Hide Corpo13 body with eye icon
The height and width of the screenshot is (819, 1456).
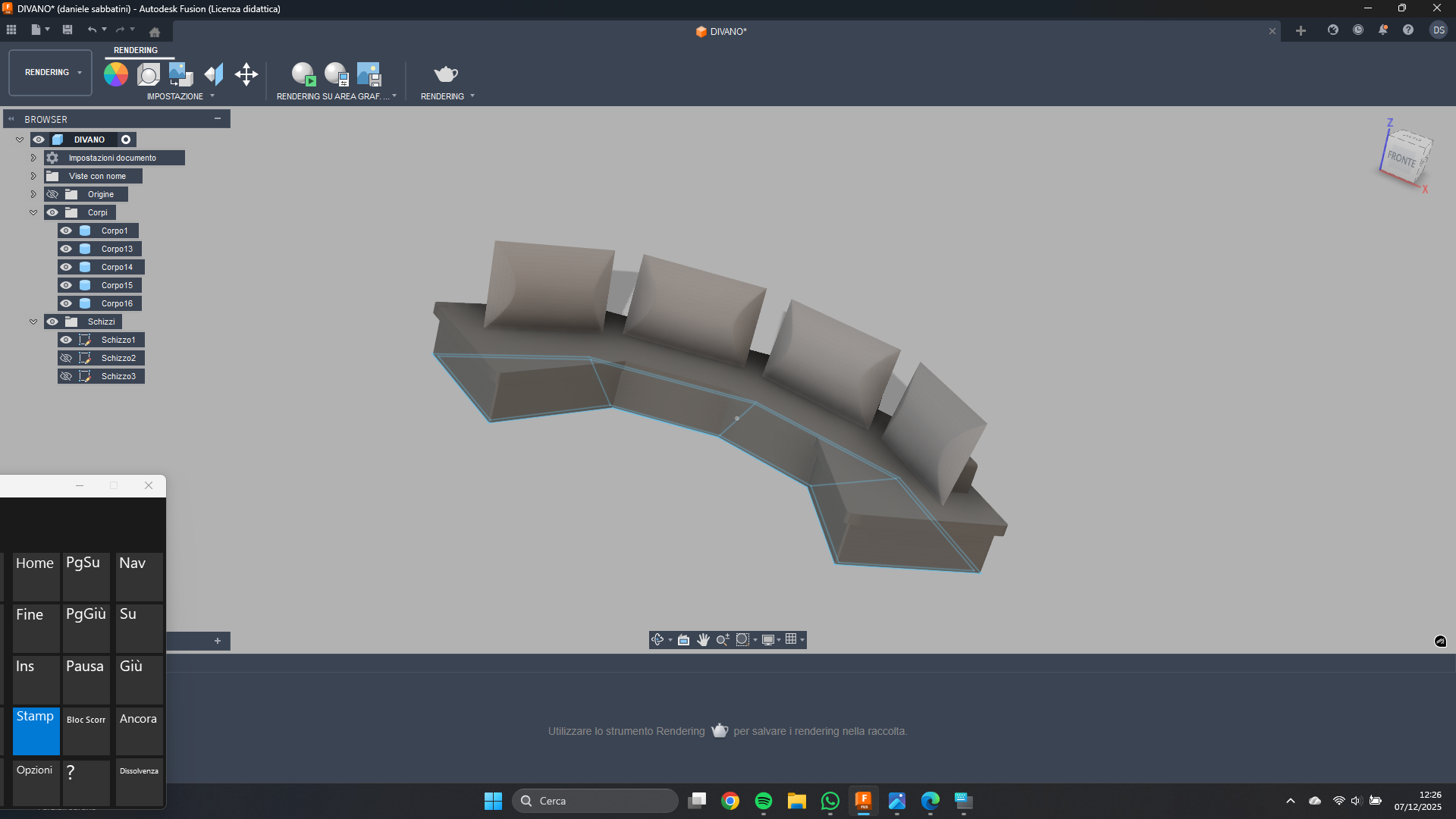click(x=67, y=249)
